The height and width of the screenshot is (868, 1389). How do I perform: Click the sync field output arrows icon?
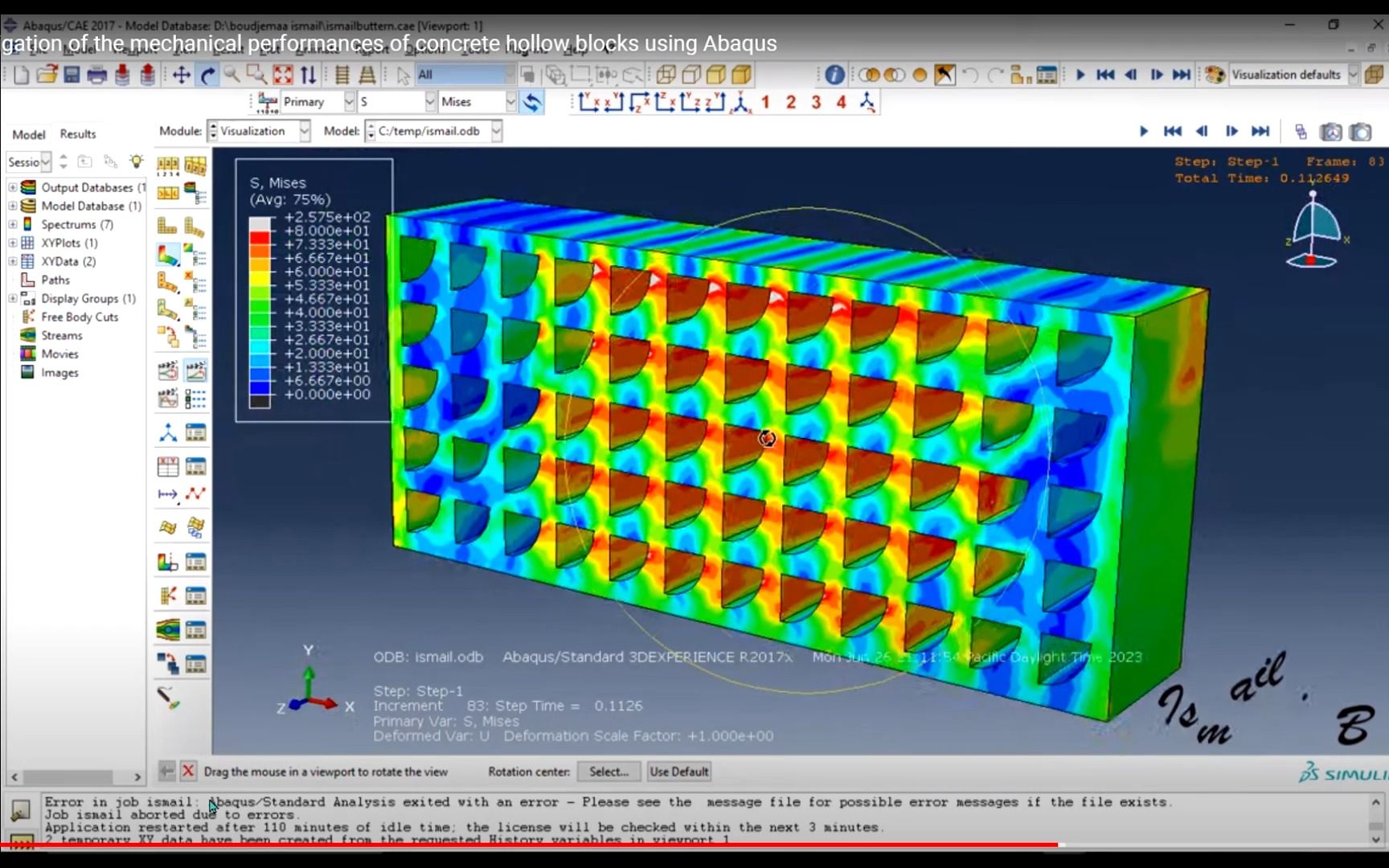tap(532, 102)
